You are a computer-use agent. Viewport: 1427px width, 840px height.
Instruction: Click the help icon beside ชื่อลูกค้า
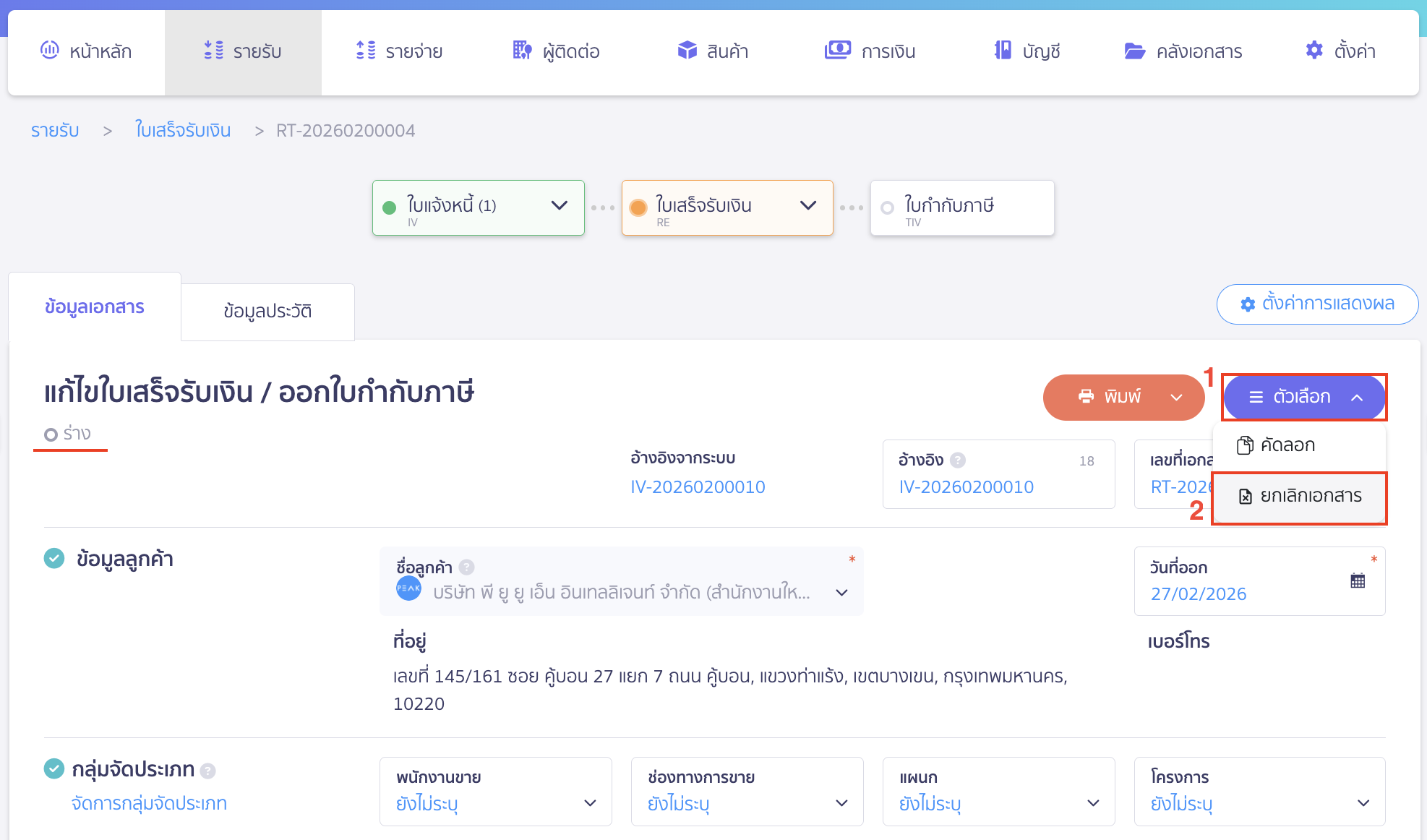click(466, 567)
